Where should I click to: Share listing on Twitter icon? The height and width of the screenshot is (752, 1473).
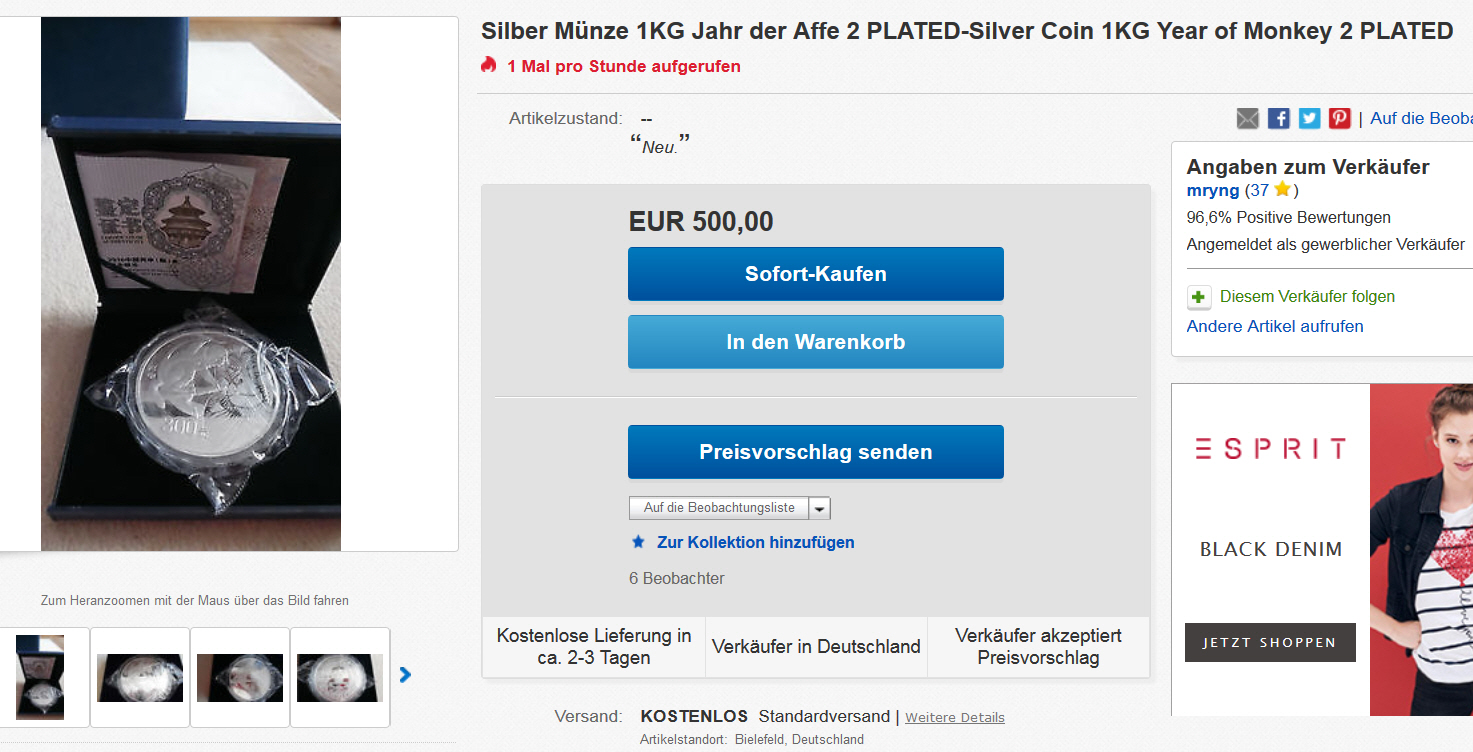coord(1309,119)
